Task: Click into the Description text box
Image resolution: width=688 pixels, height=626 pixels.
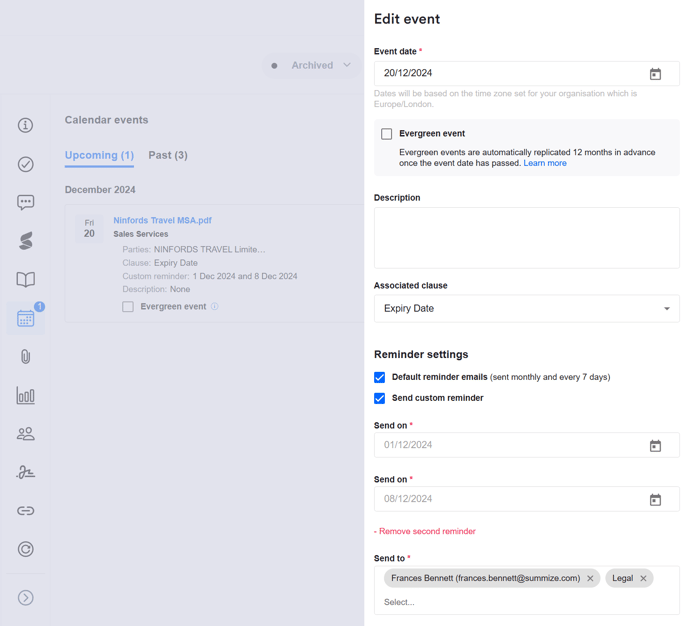Action: tap(526, 238)
